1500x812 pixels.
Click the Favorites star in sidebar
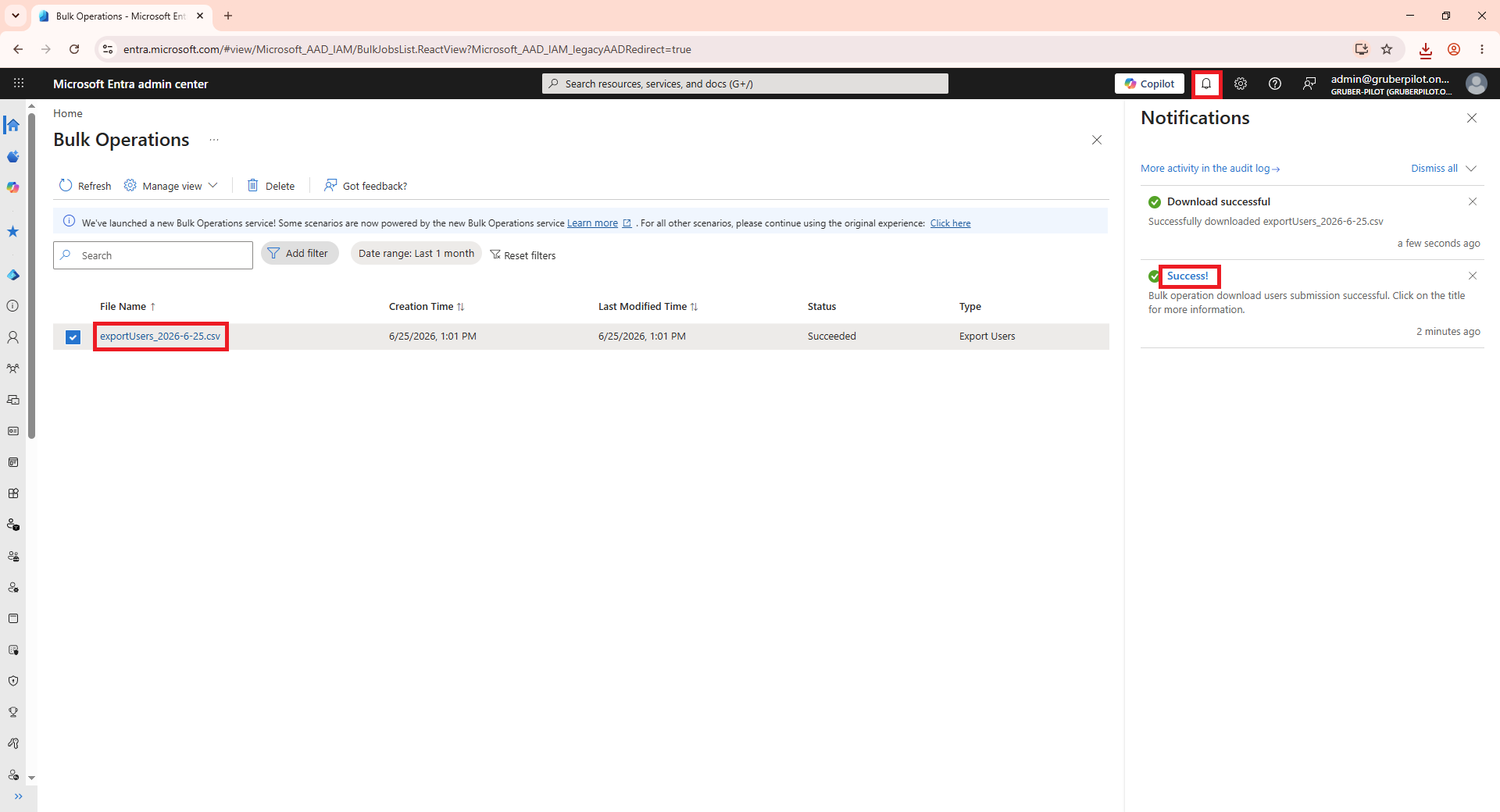click(x=12, y=231)
